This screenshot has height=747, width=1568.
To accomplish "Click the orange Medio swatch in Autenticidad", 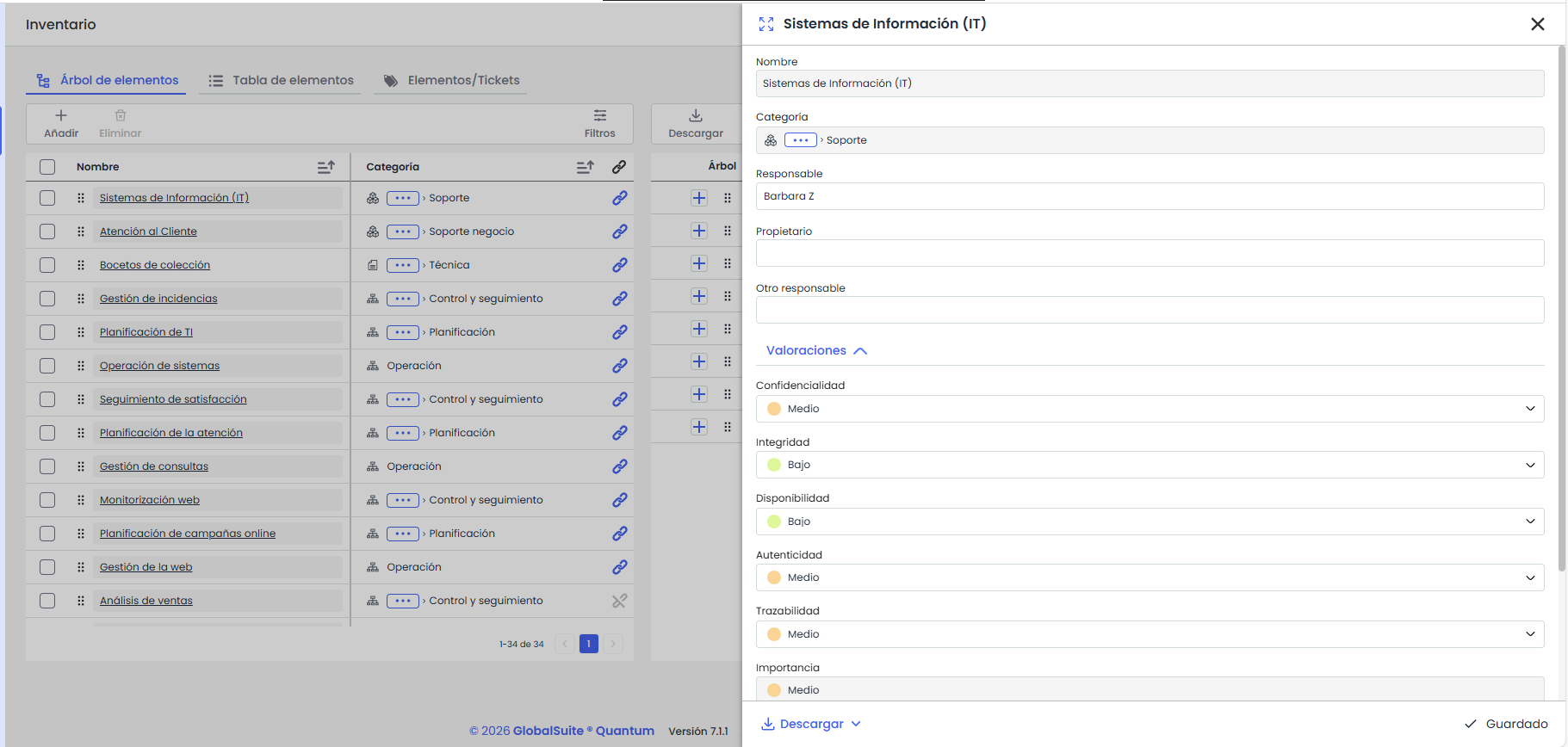I will point(773,577).
